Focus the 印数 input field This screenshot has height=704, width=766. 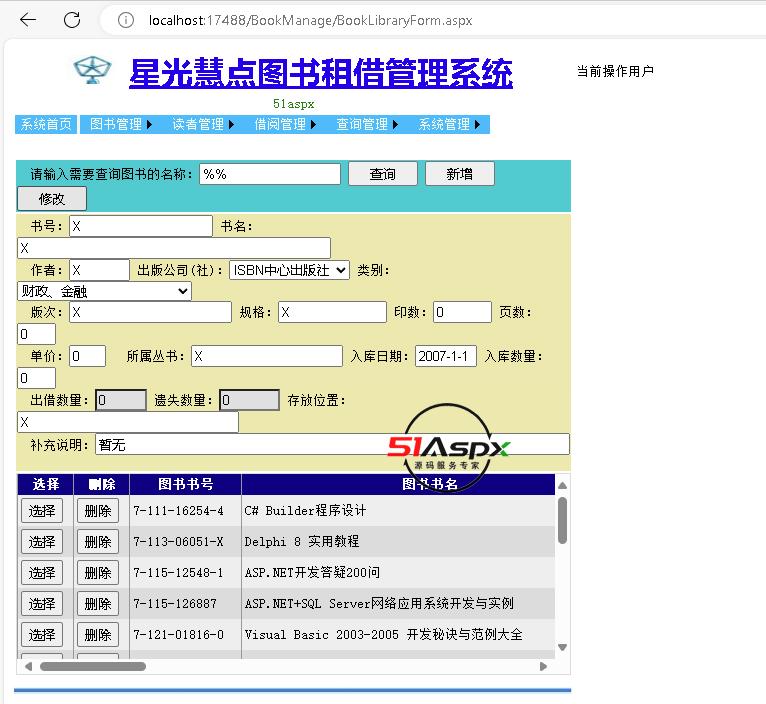pyautogui.click(x=462, y=312)
